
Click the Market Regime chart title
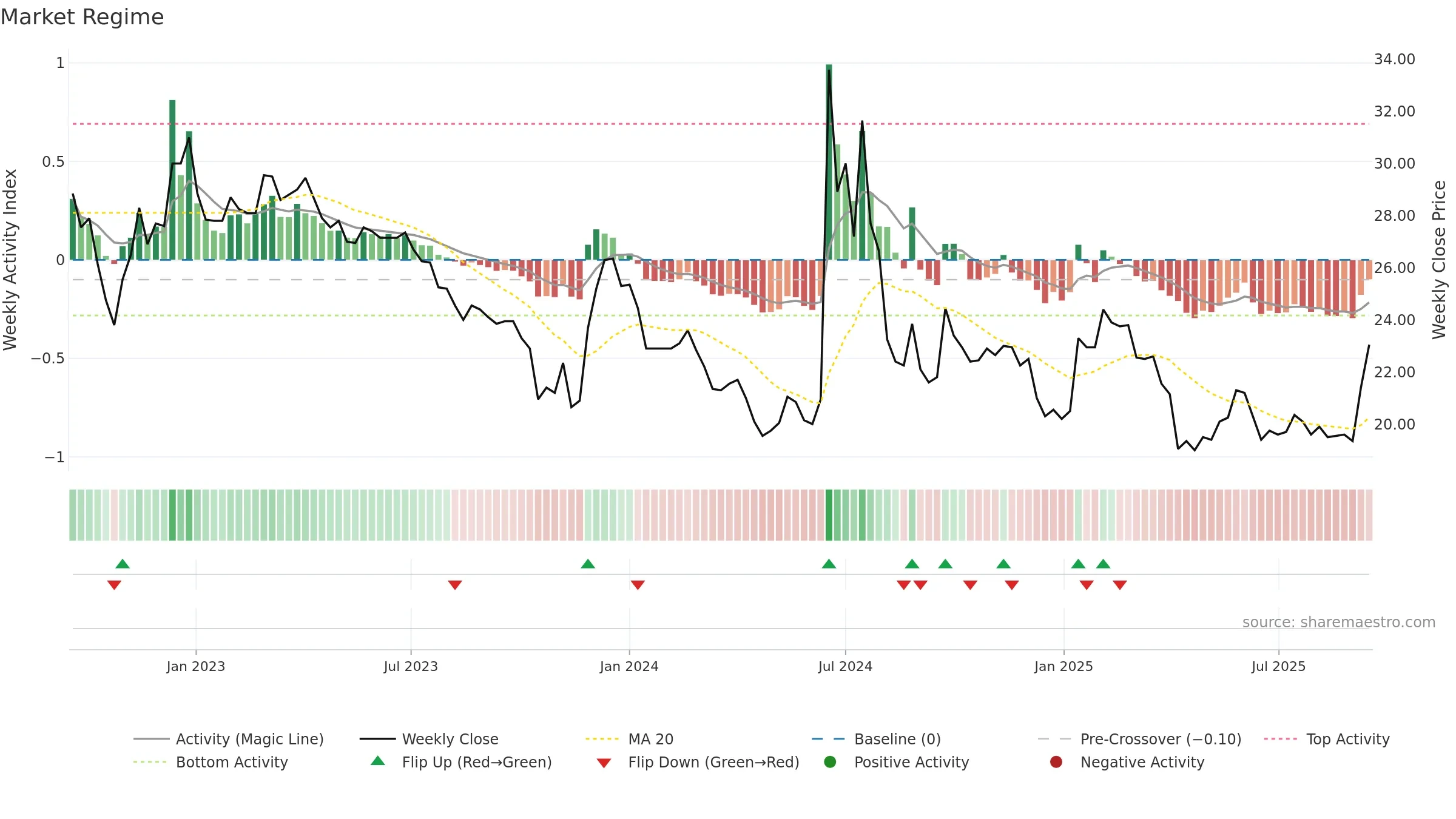click(x=82, y=17)
